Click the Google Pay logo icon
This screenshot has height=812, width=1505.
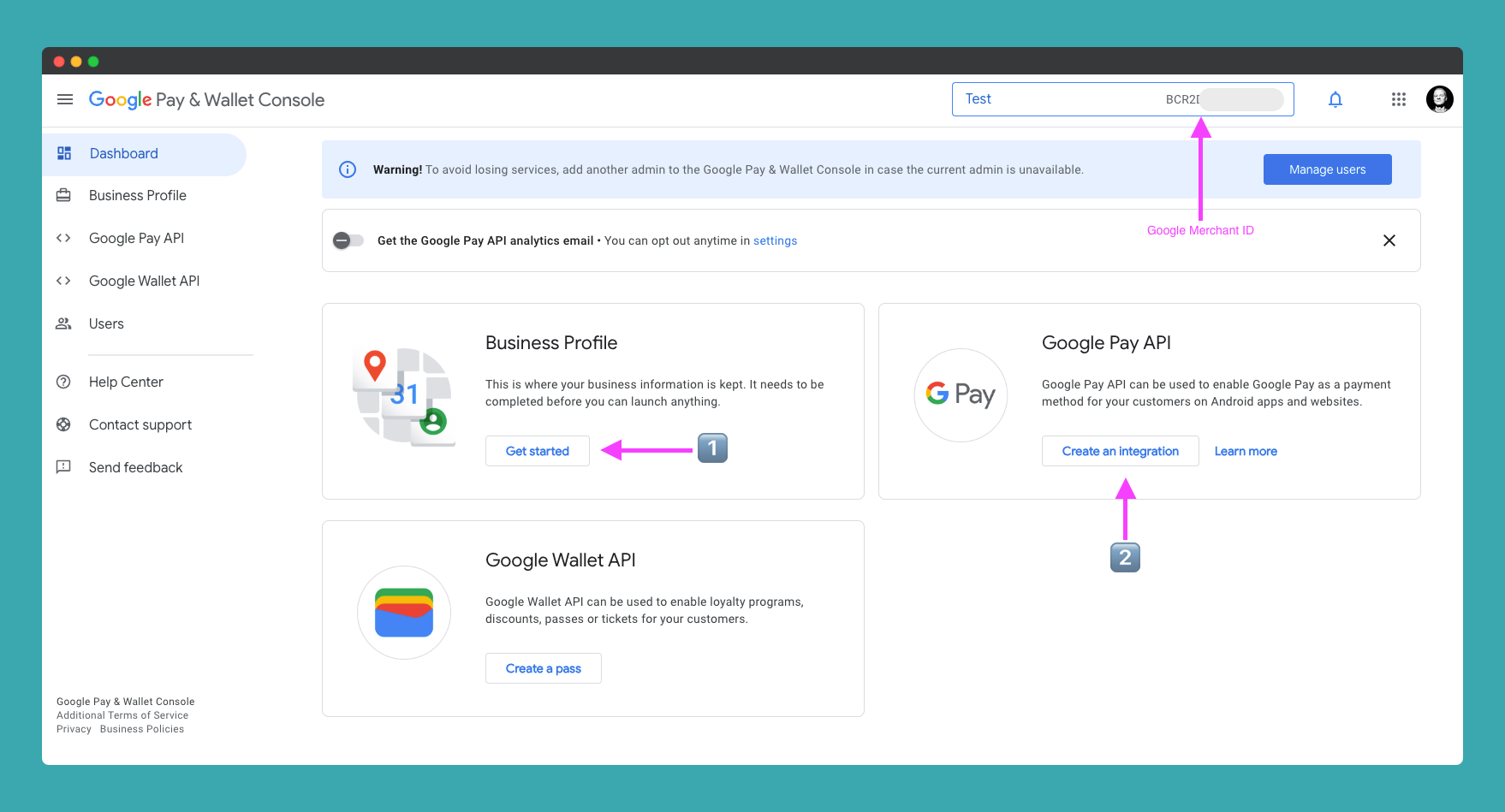click(x=961, y=394)
